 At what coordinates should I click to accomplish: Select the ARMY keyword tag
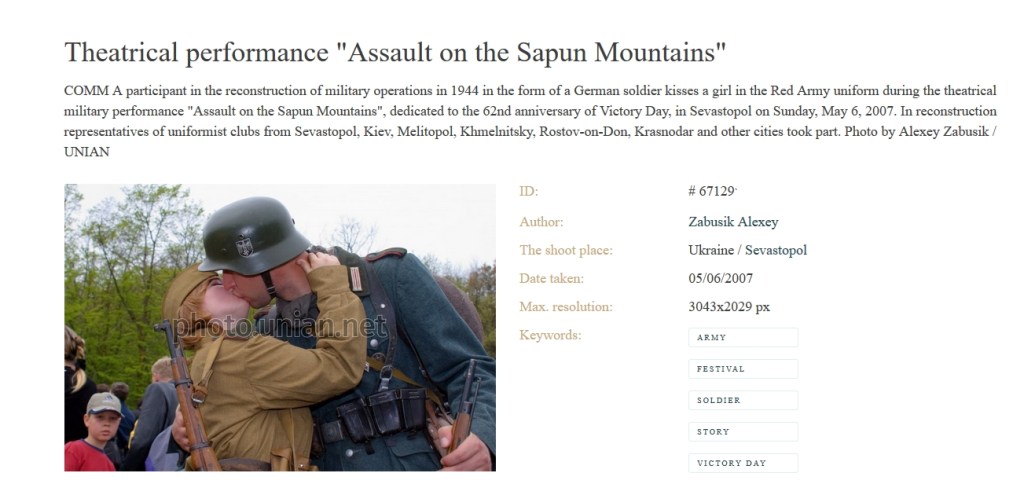(742, 338)
